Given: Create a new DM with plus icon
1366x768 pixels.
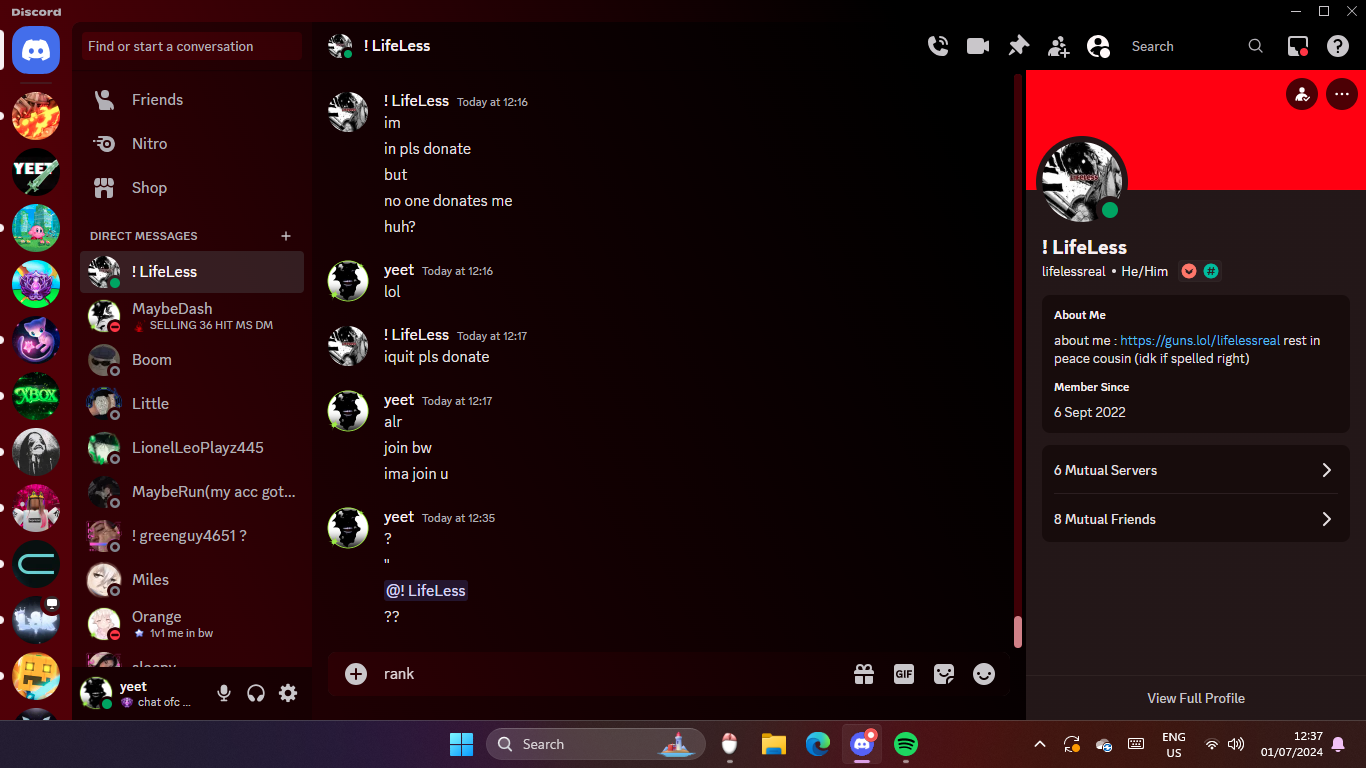Looking at the screenshot, I should (286, 236).
